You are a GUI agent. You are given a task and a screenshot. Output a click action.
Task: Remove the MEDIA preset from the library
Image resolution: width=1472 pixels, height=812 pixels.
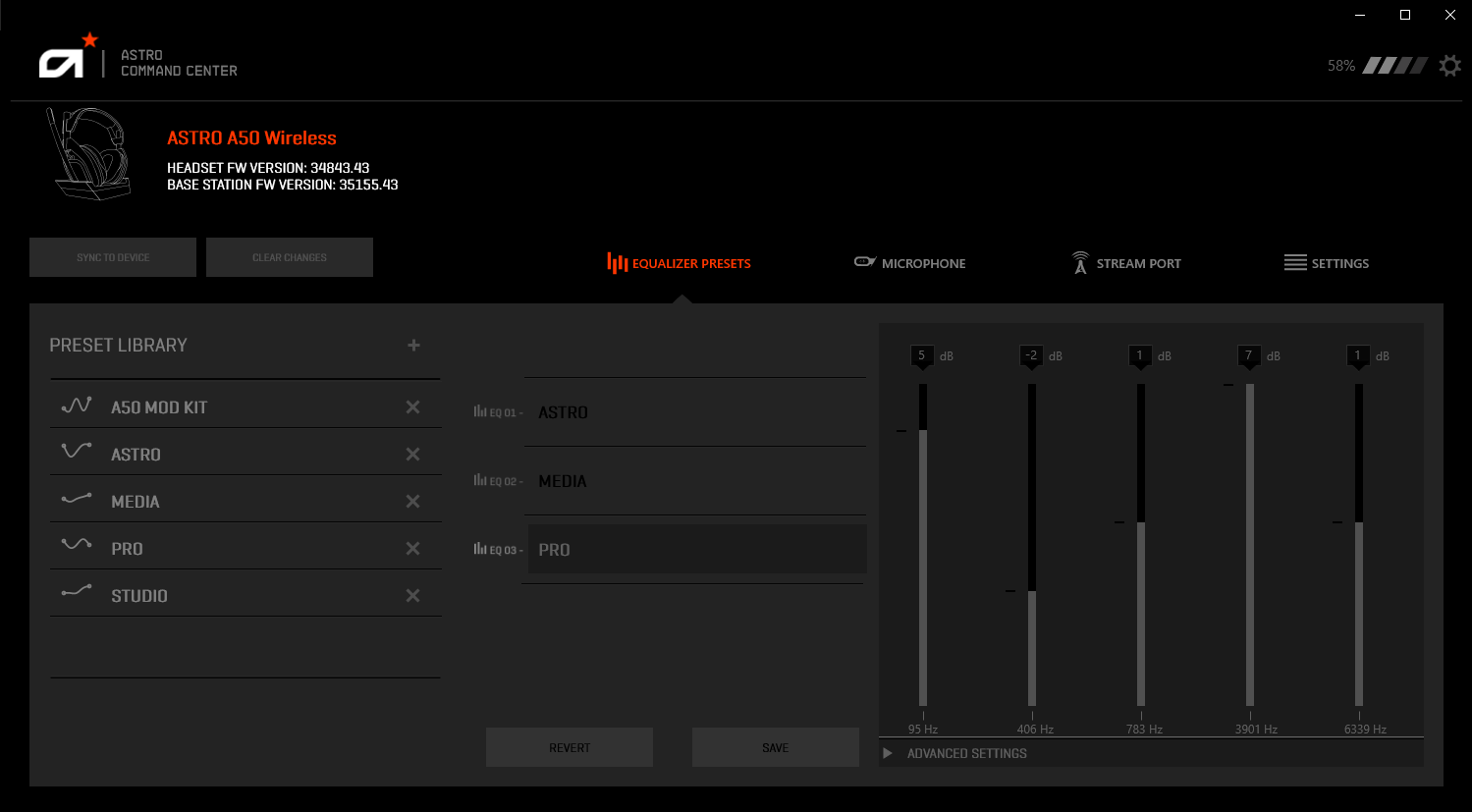(x=412, y=501)
